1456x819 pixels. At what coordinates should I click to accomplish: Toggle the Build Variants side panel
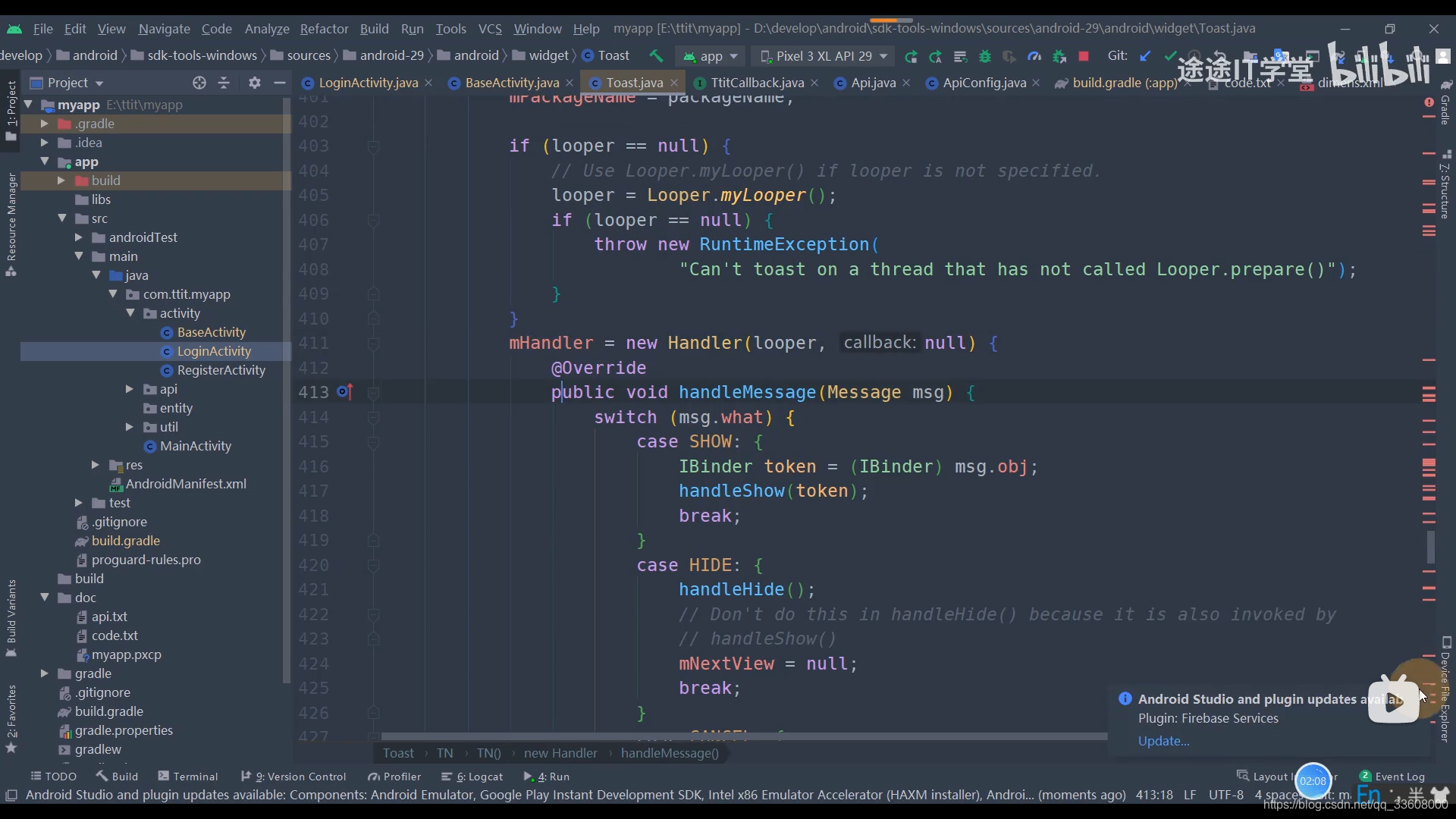pyautogui.click(x=11, y=618)
